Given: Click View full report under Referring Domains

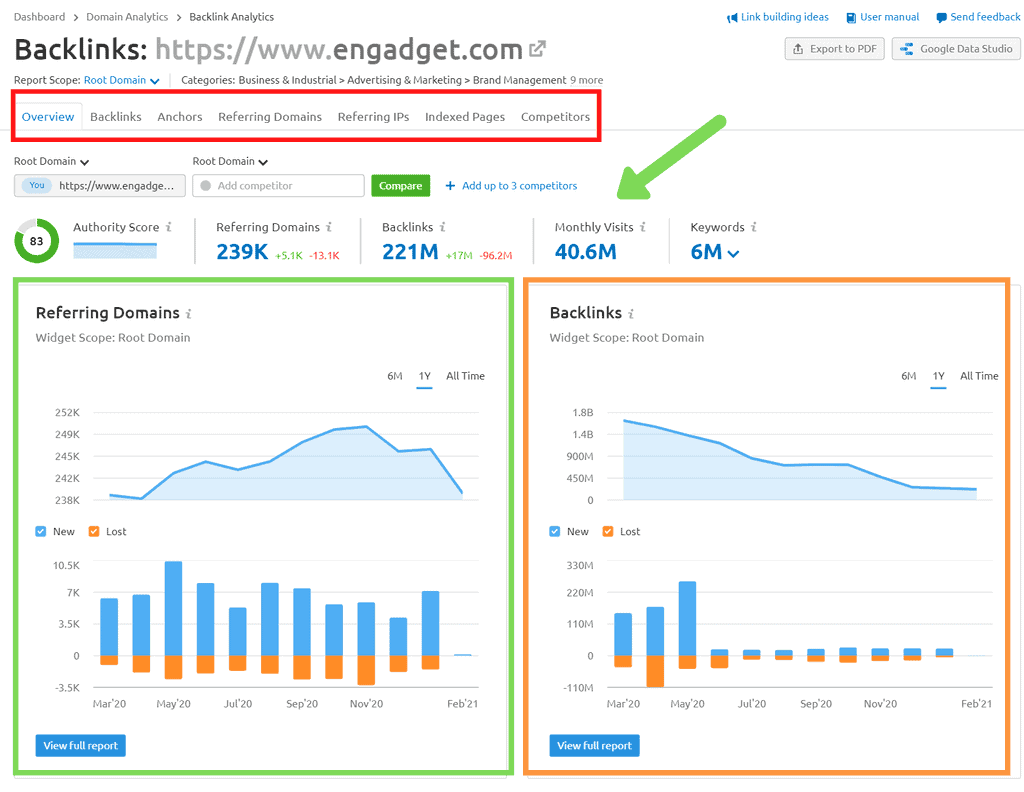Looking at the screenshot, I should click(80, 746).
